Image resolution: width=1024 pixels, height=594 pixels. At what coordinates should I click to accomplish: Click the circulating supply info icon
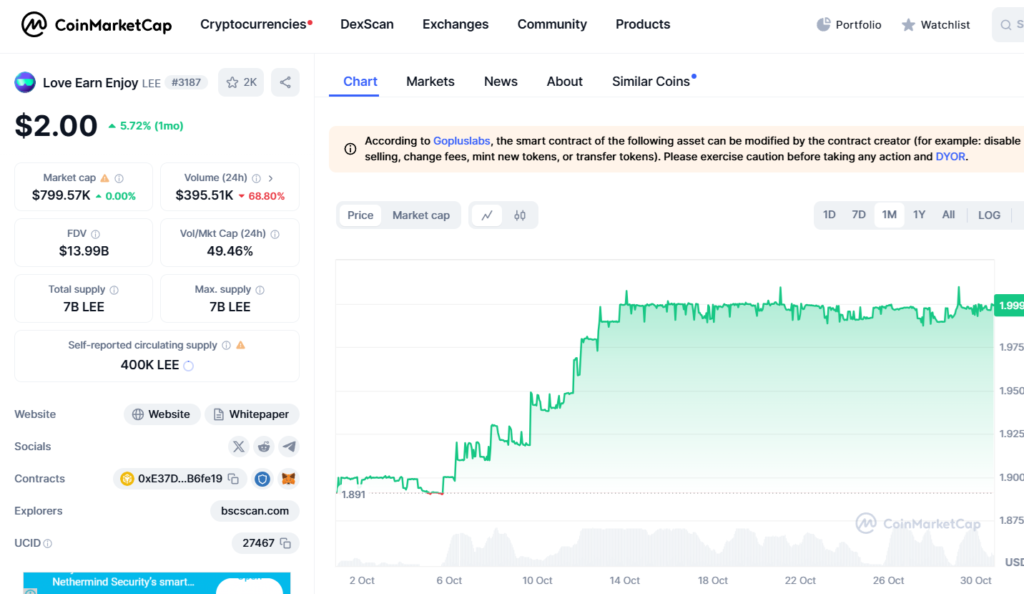point(226,345)
